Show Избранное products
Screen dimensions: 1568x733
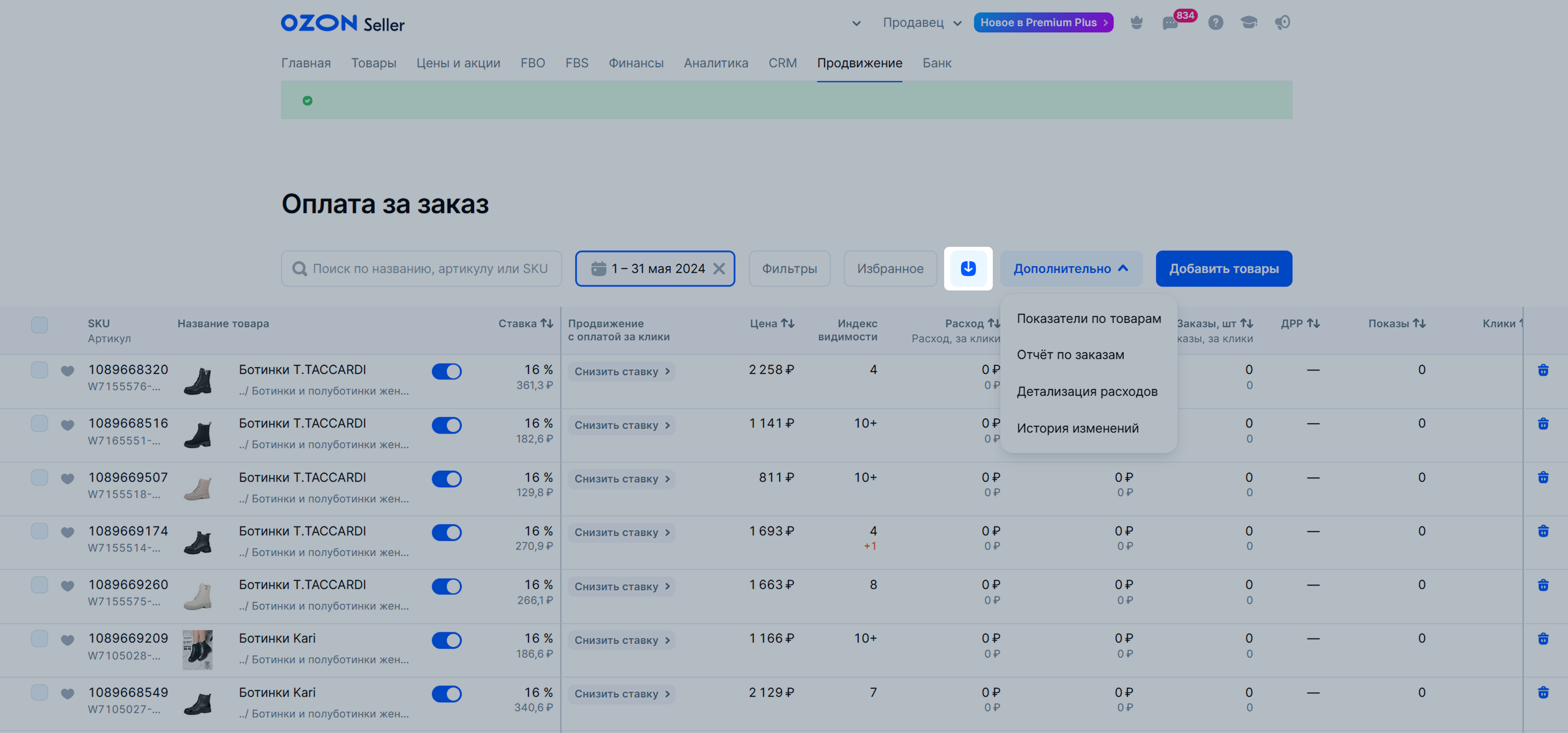click(890, 268)
